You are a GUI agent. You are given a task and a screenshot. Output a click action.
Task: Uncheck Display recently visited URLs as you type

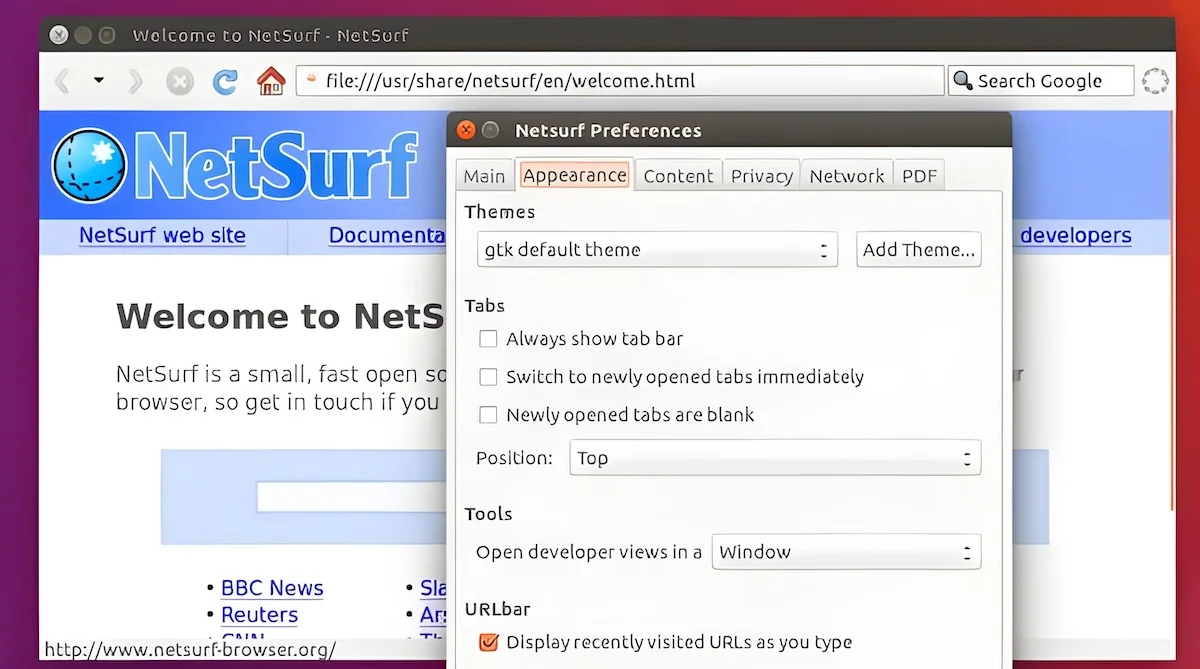click(x=488, y=642)
